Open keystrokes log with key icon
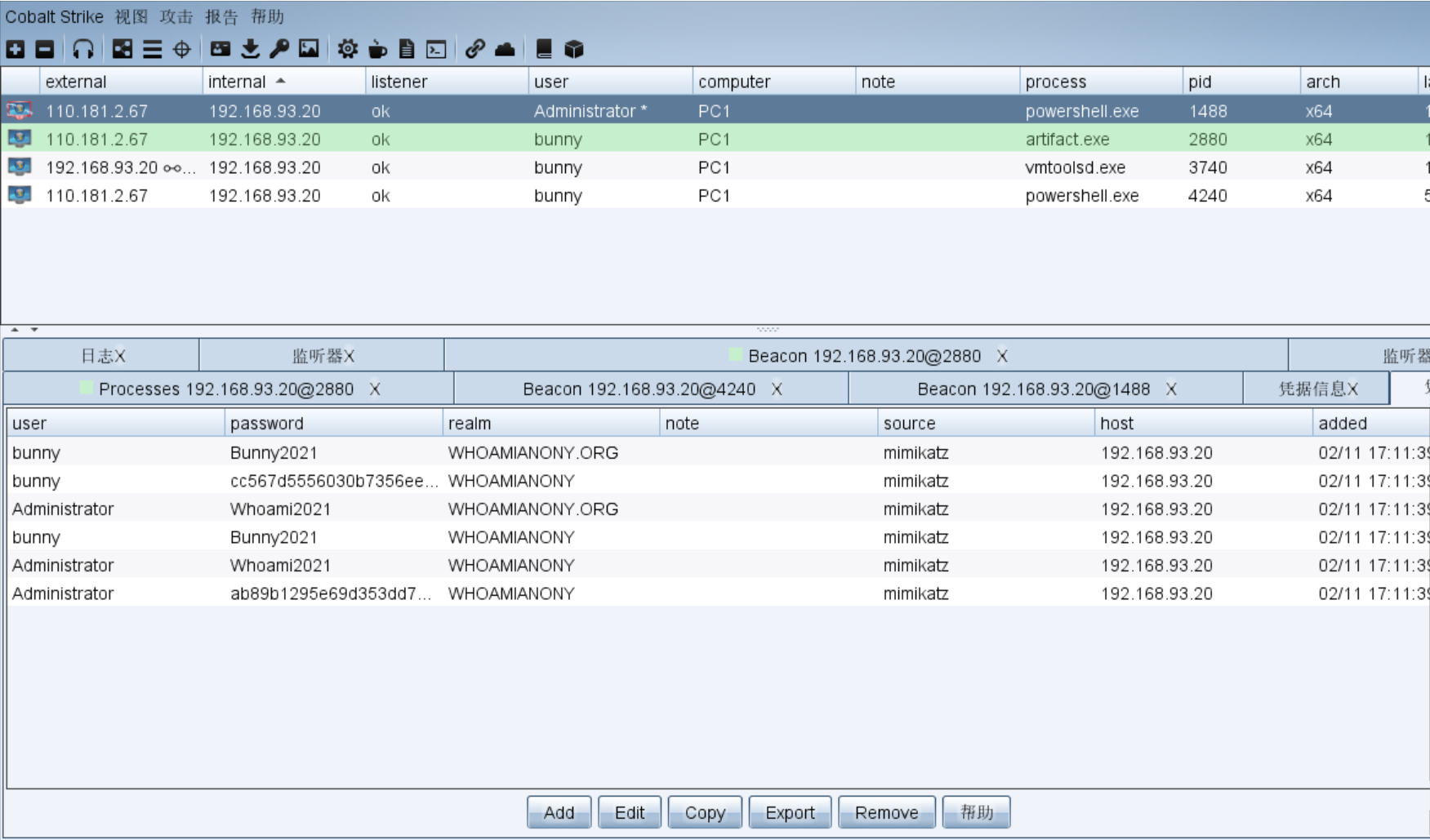1430x840 pixels. (279, 49)
